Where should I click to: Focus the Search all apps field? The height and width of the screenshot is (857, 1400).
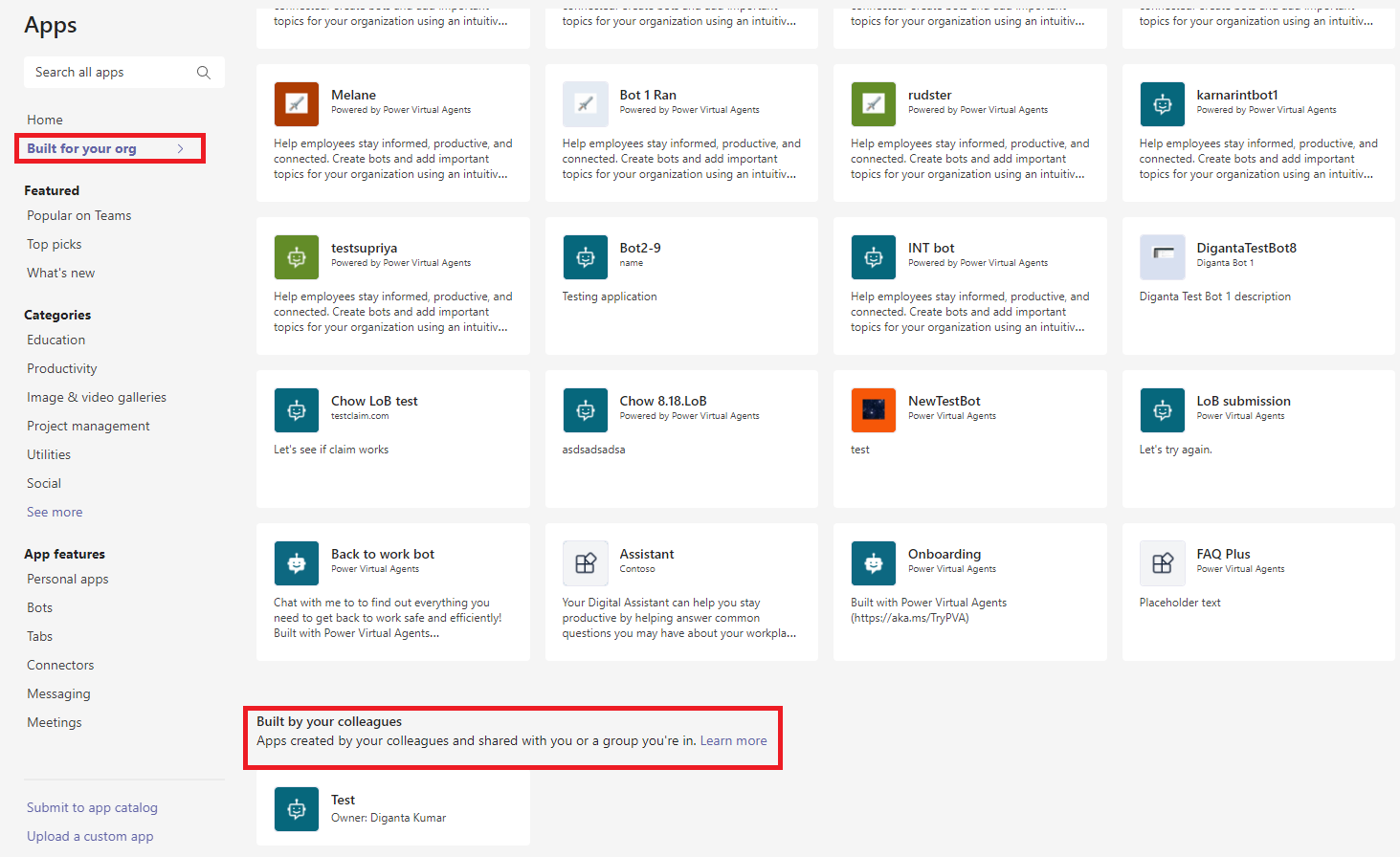click(x=124, y=73)
